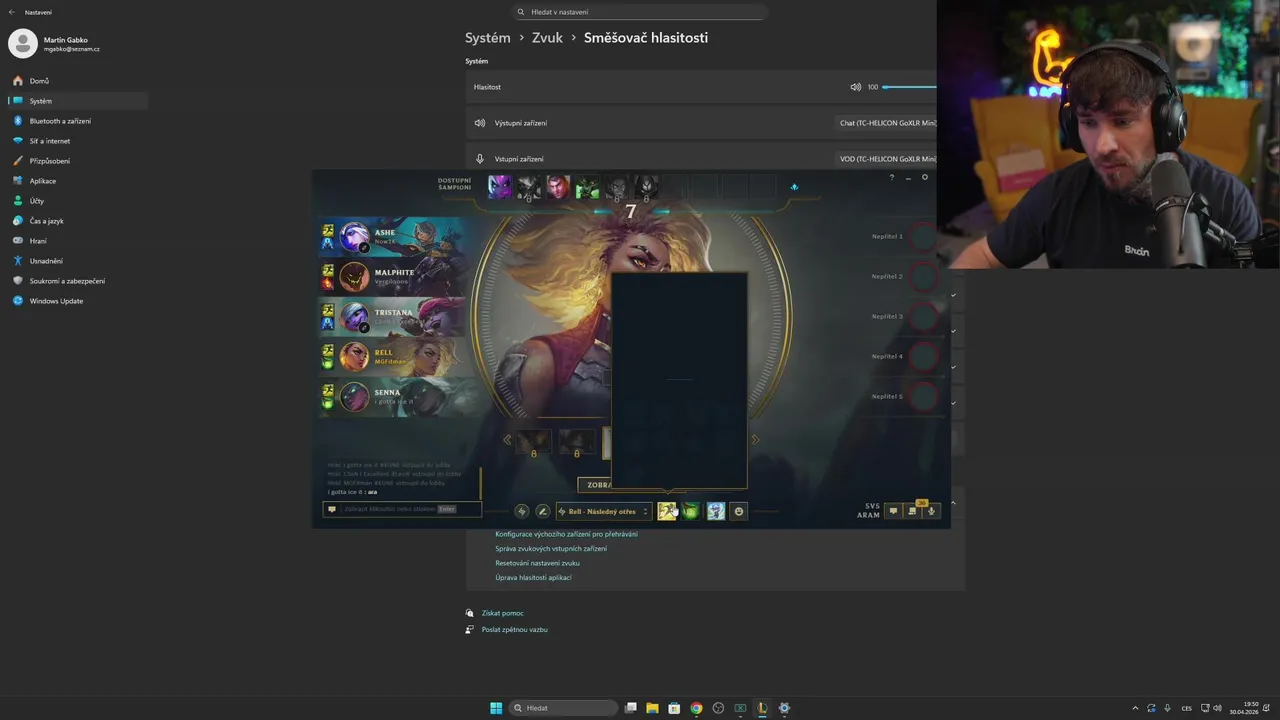1280x720 pixels.
Task: Open Přizpůsobení settings section
Action: [x=78, y=161]
